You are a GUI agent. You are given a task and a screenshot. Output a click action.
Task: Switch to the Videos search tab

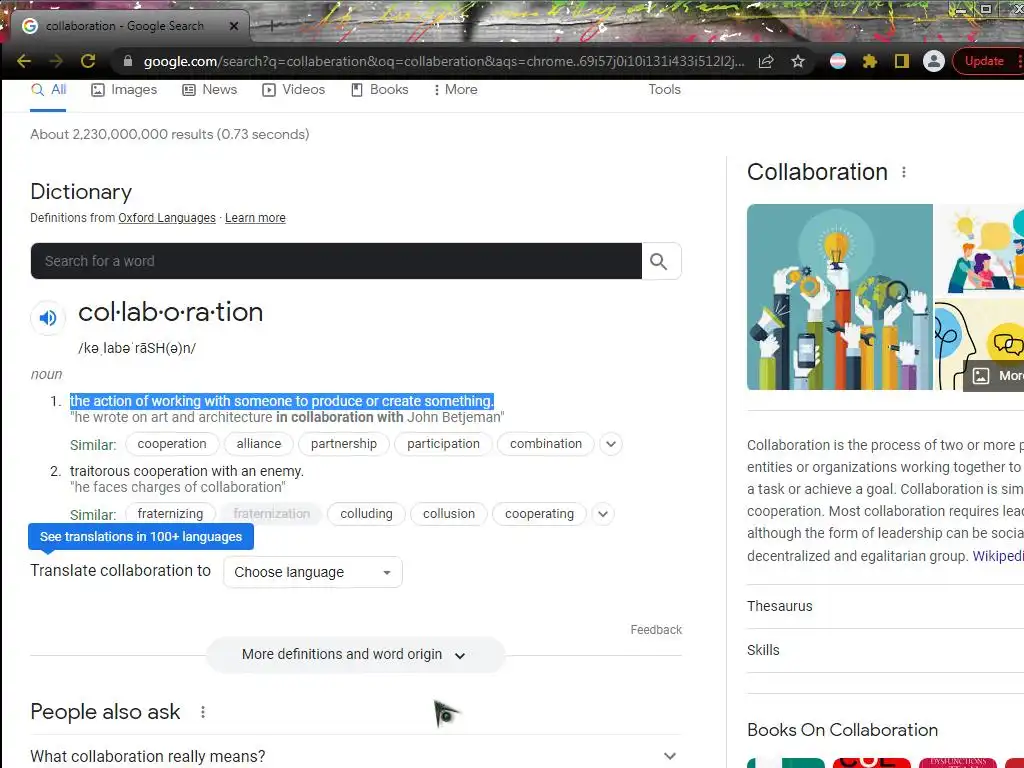pyautogui.click(x=293, y=90)
